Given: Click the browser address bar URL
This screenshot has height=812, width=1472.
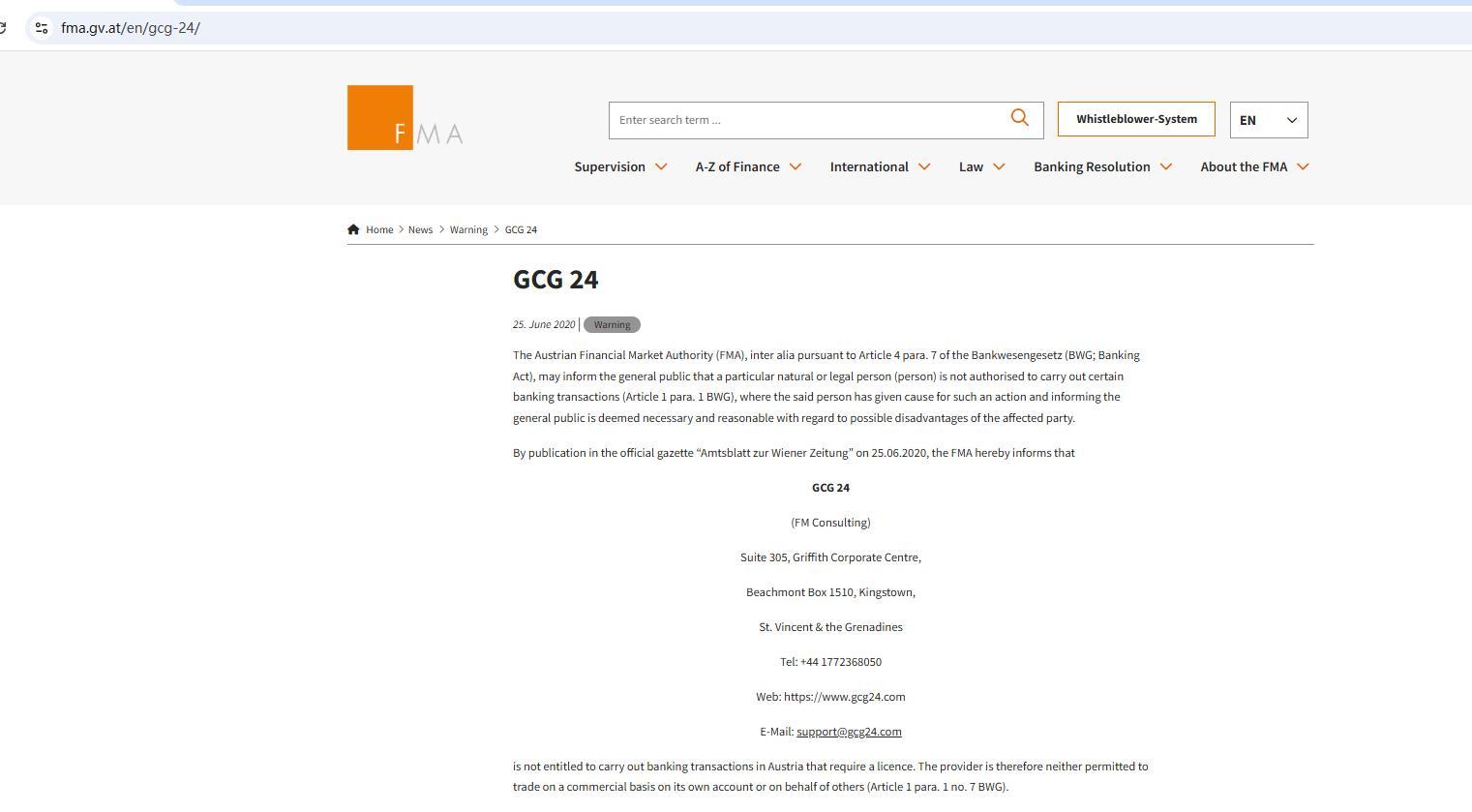Looking at the screenshot, I should pyautogui.click(x=131, y=28).
